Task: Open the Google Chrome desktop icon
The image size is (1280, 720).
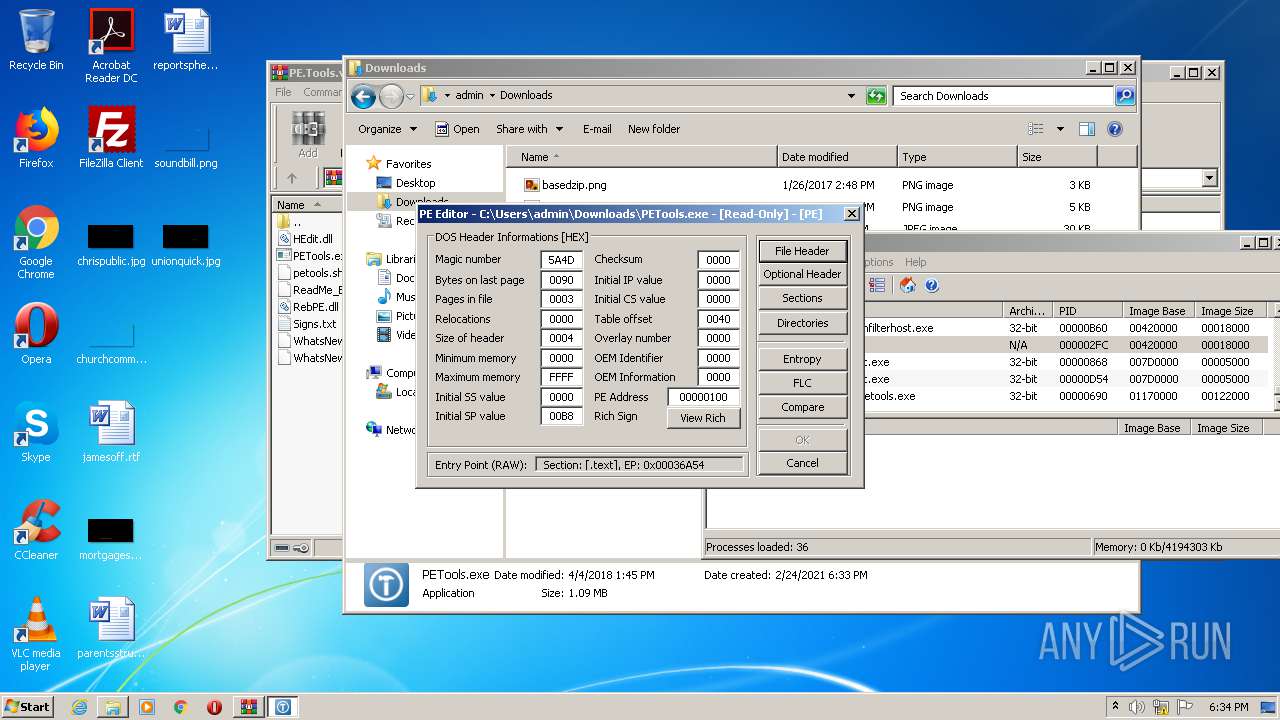Action: 36,243
